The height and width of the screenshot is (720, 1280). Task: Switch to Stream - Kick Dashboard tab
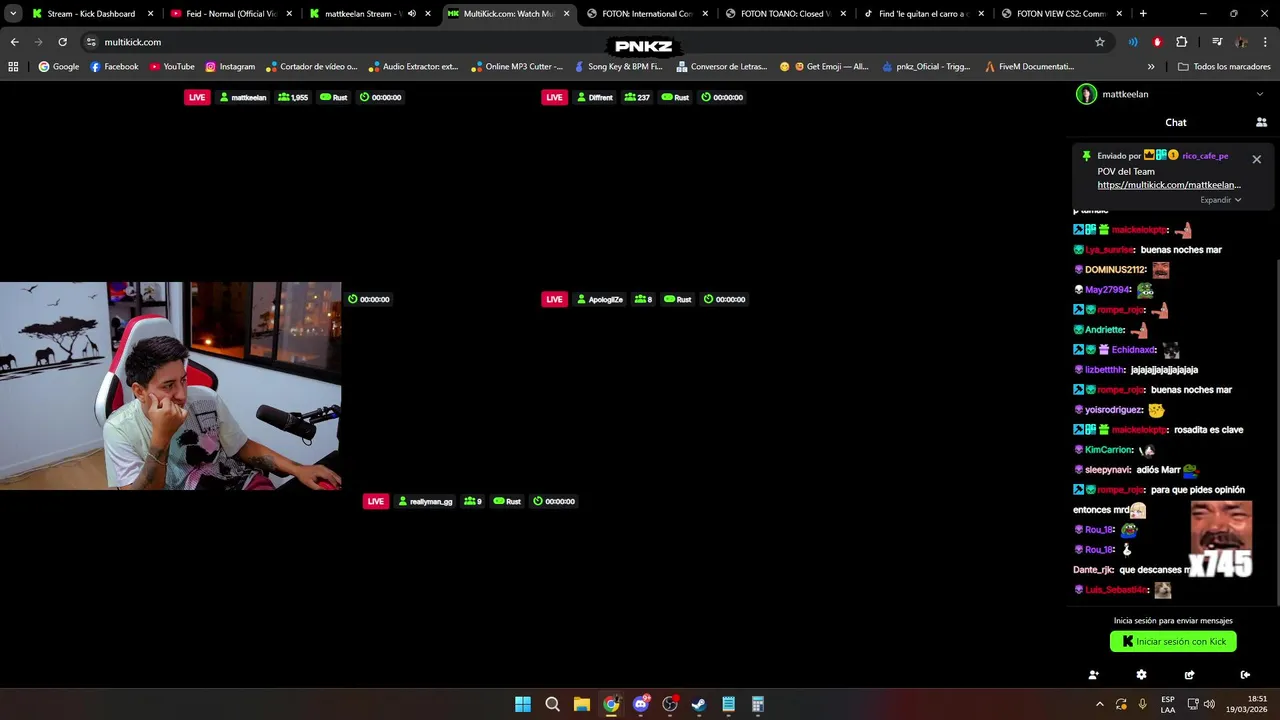91,14
